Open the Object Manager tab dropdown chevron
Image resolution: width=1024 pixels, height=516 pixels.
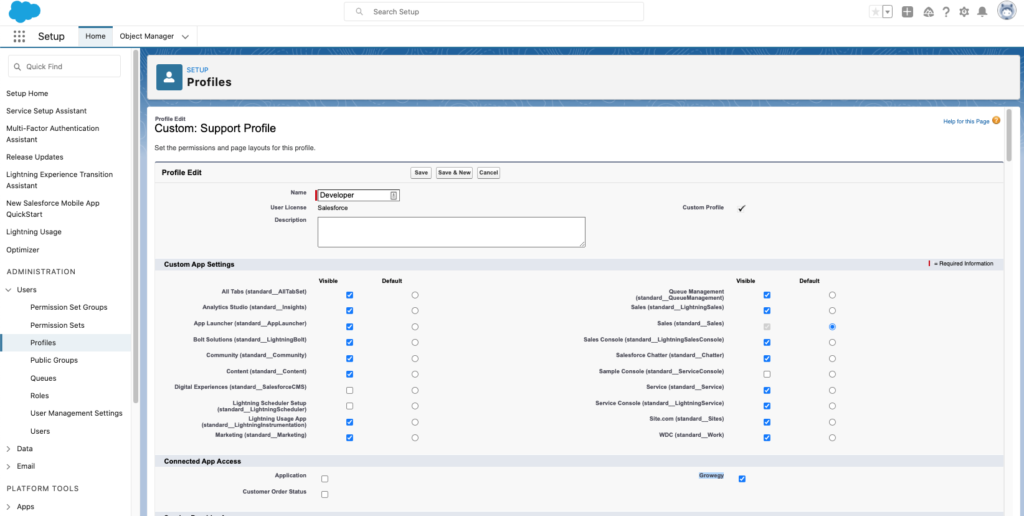[x=185, y=37]
